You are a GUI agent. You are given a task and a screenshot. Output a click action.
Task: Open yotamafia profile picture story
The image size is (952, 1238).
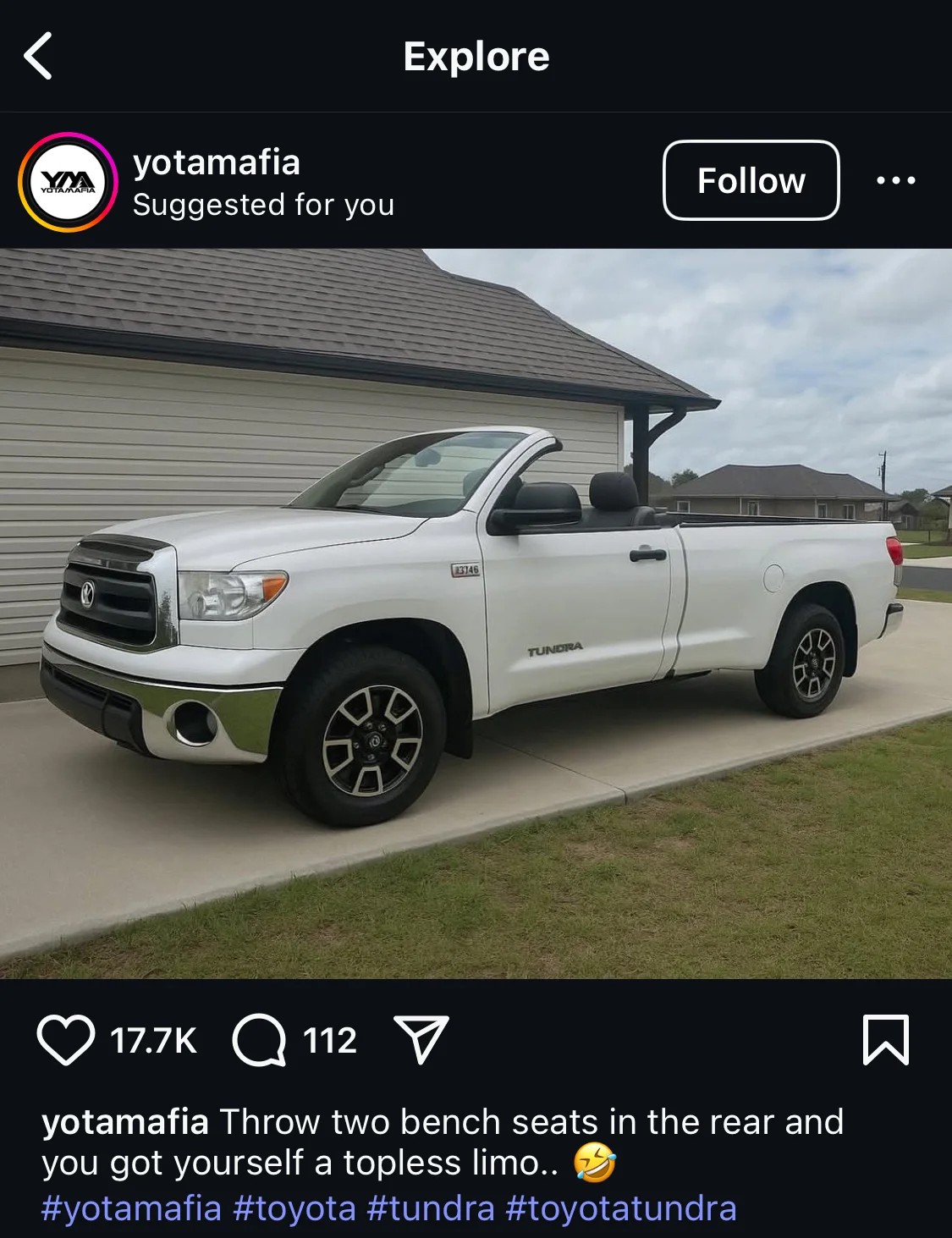coord(68,182)
